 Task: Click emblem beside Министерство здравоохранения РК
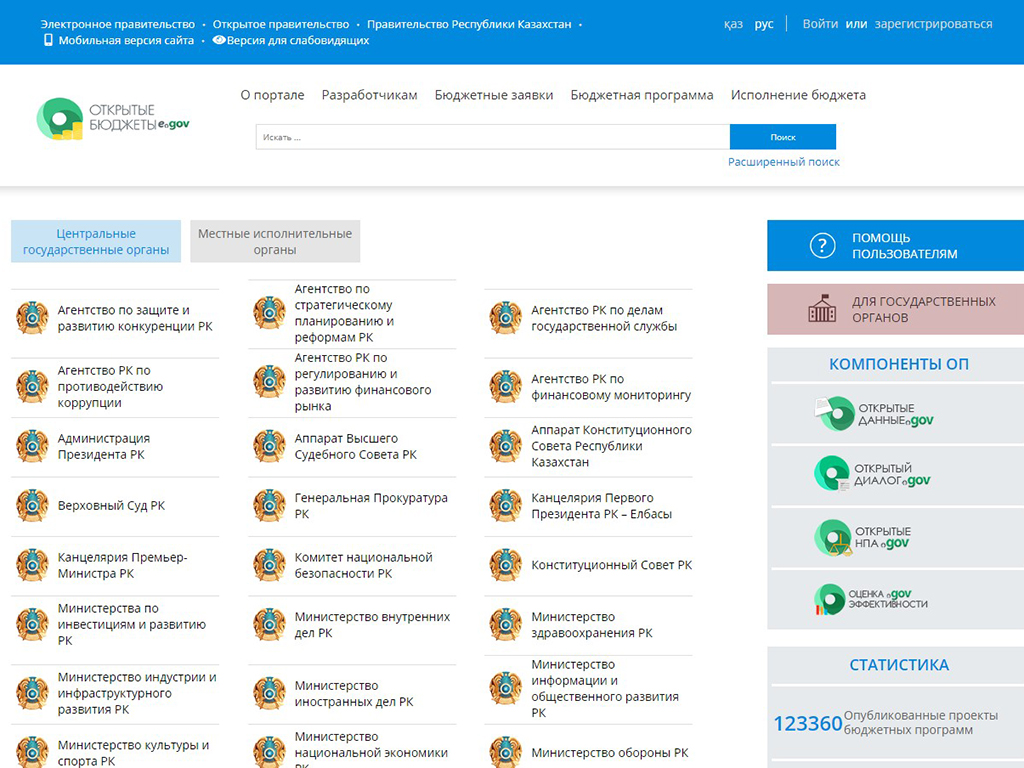click(x=505, y=624)
